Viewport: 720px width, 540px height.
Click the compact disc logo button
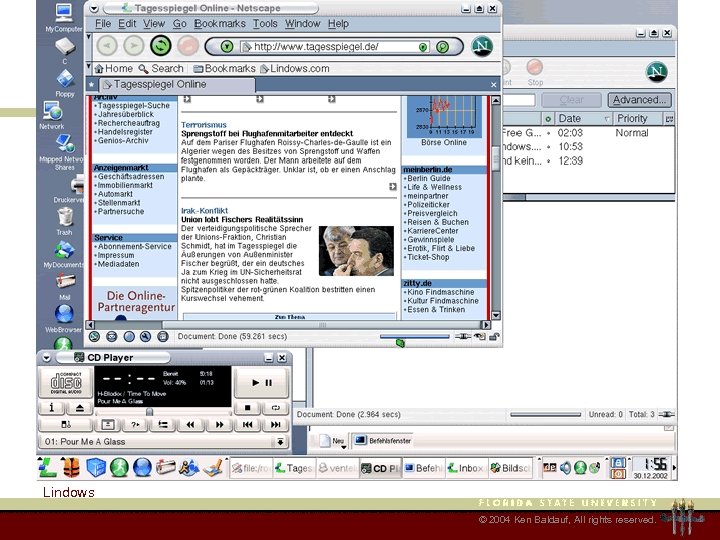(x=66, y=382)
